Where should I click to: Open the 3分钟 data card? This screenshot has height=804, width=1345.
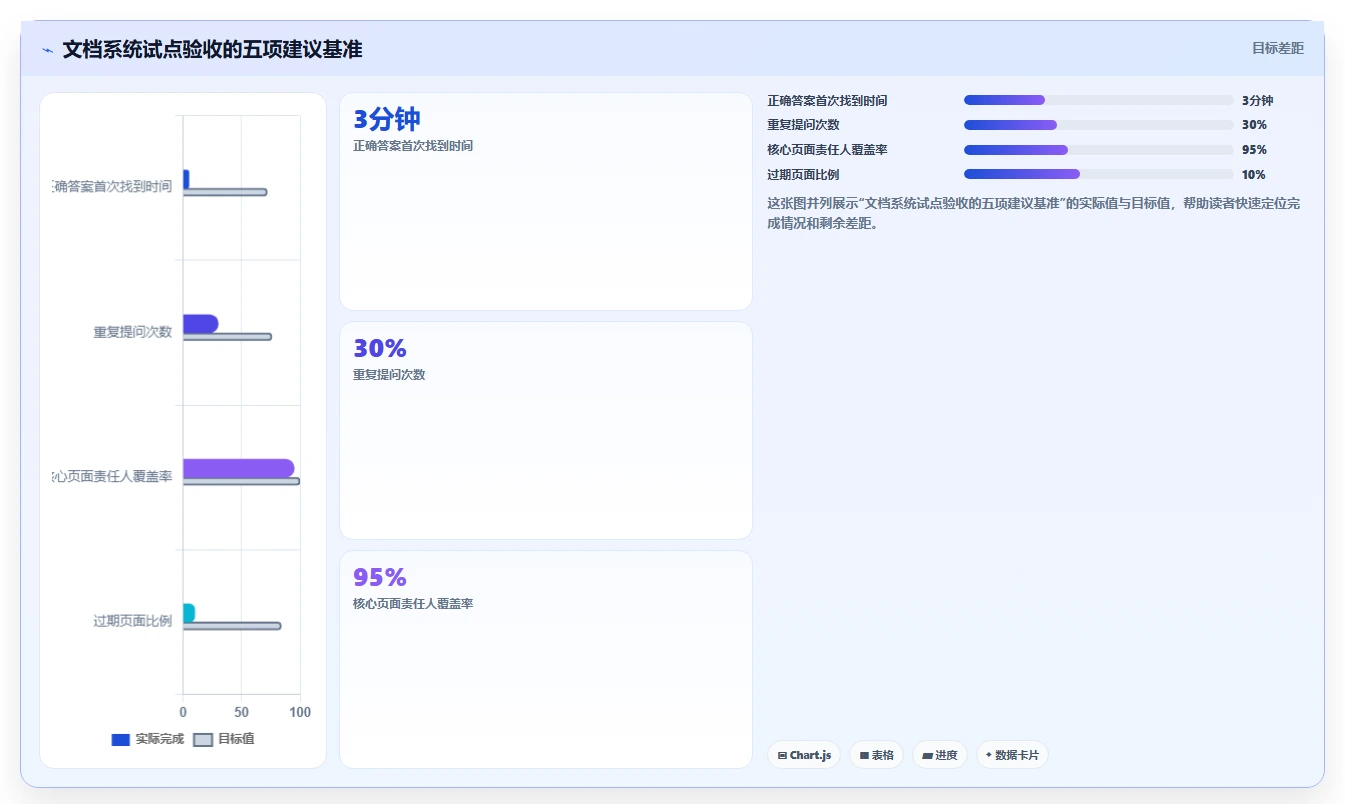coord(546,201)
